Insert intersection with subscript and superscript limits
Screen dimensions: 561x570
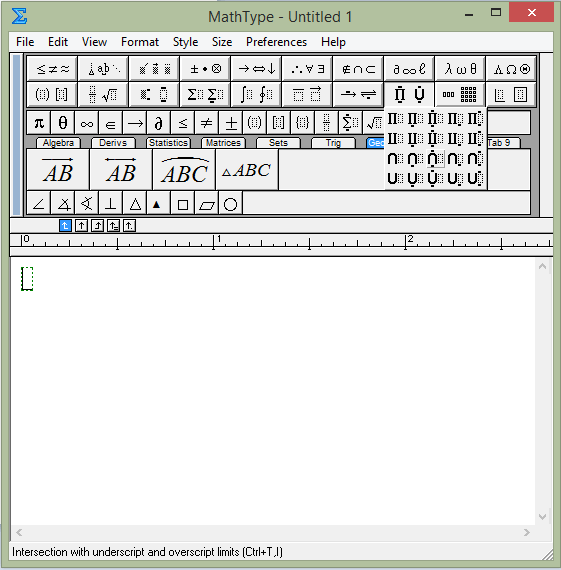475,158
